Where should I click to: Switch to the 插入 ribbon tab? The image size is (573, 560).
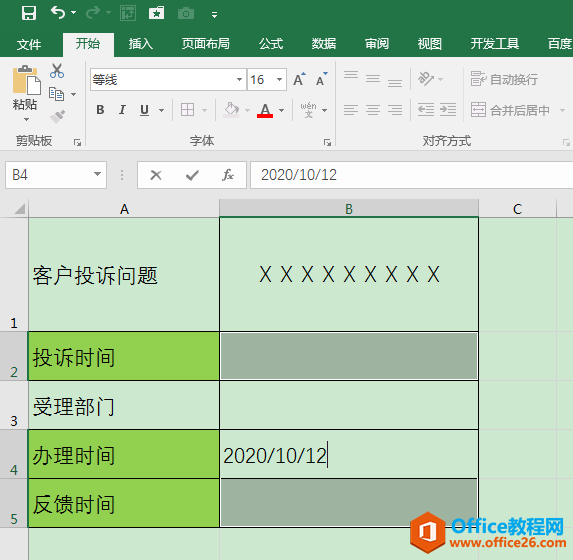coord(140,44)
